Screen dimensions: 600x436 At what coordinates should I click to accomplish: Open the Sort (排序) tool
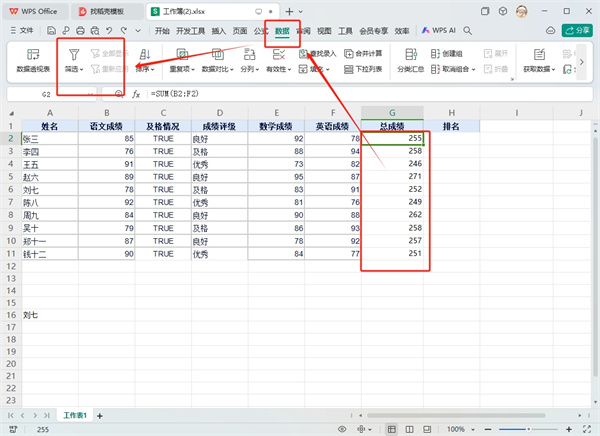(145, 60)
